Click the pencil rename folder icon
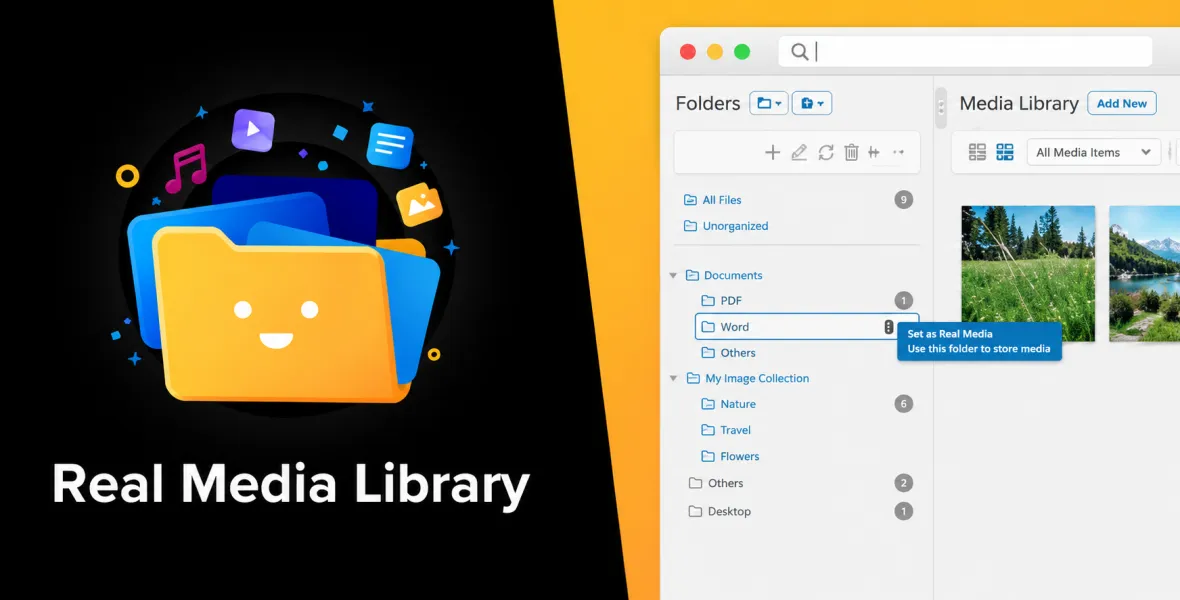Screen dimensions: 1180x600 click(799, 153)
